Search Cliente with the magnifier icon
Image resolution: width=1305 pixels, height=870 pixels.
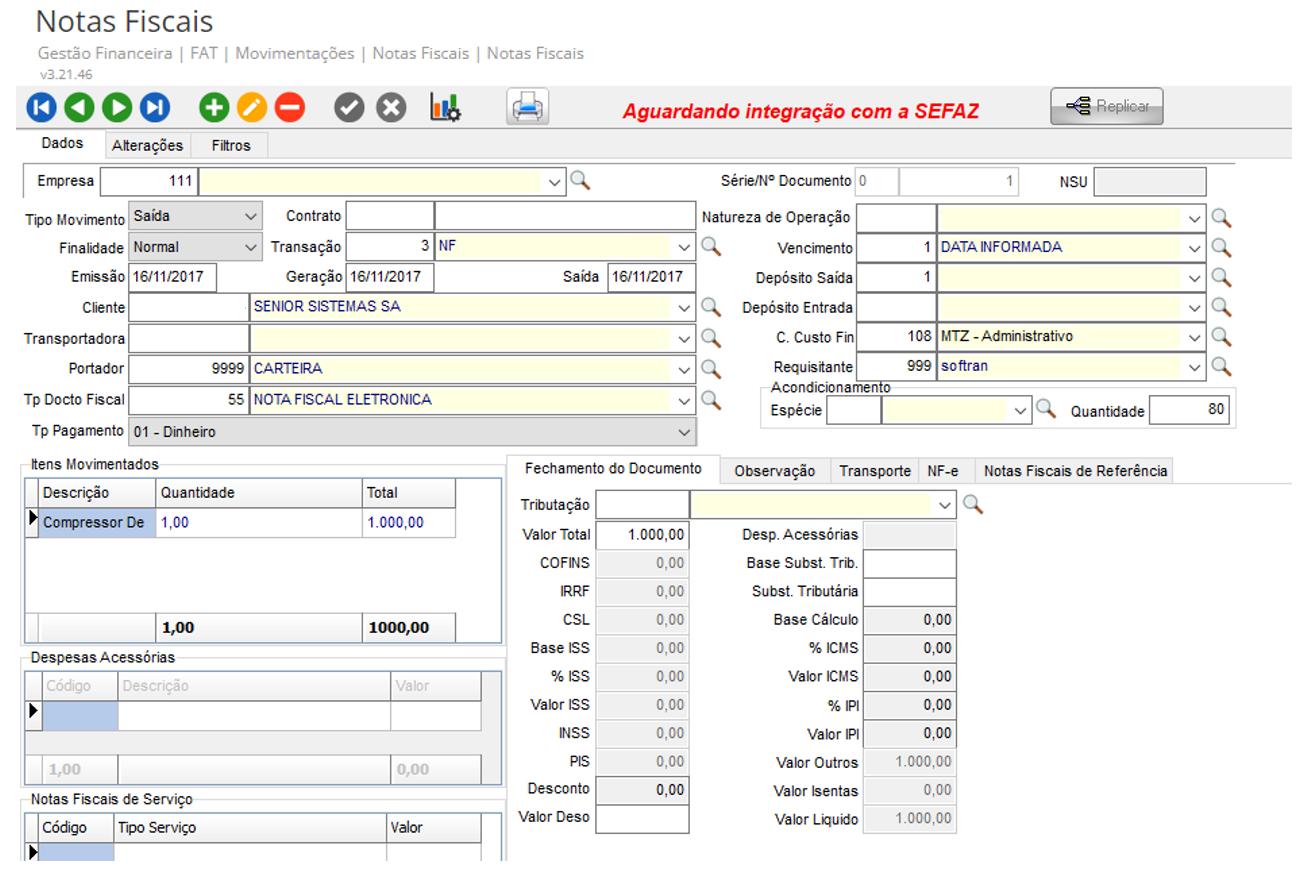(x=710, y=307)
